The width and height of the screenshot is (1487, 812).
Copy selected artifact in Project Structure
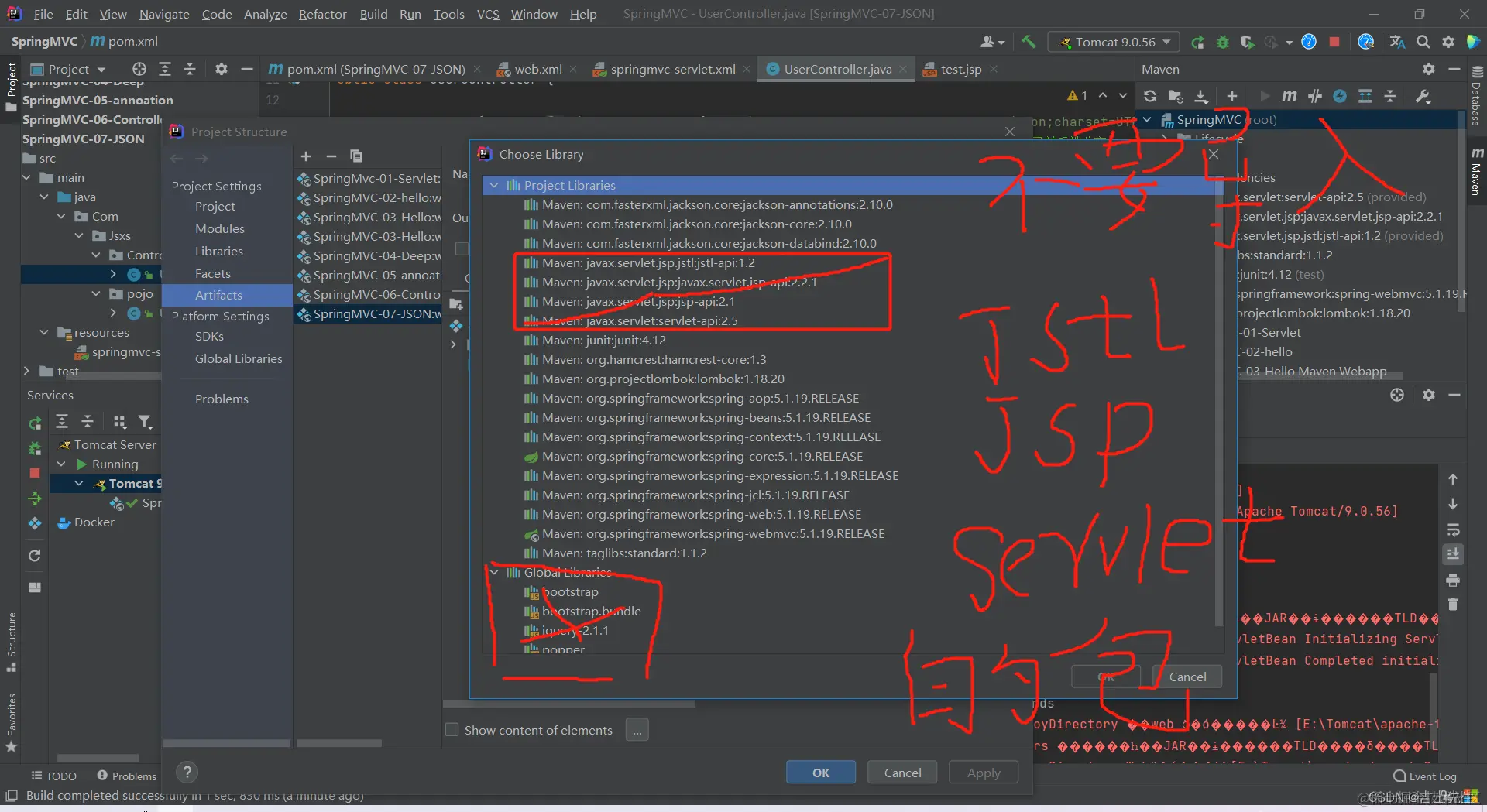coord(356,156)
